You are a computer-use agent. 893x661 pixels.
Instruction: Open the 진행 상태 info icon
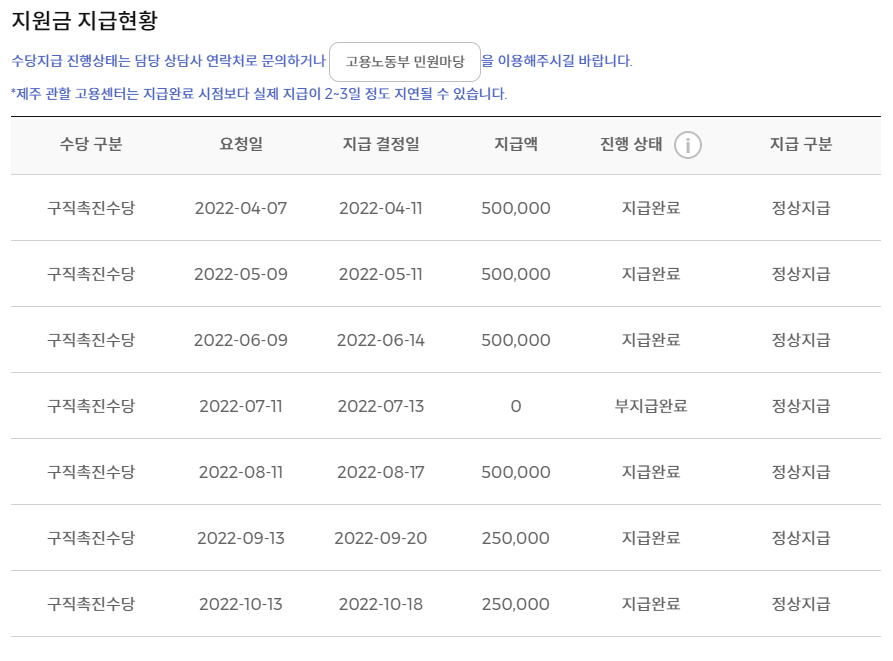(x=687, y=144)
